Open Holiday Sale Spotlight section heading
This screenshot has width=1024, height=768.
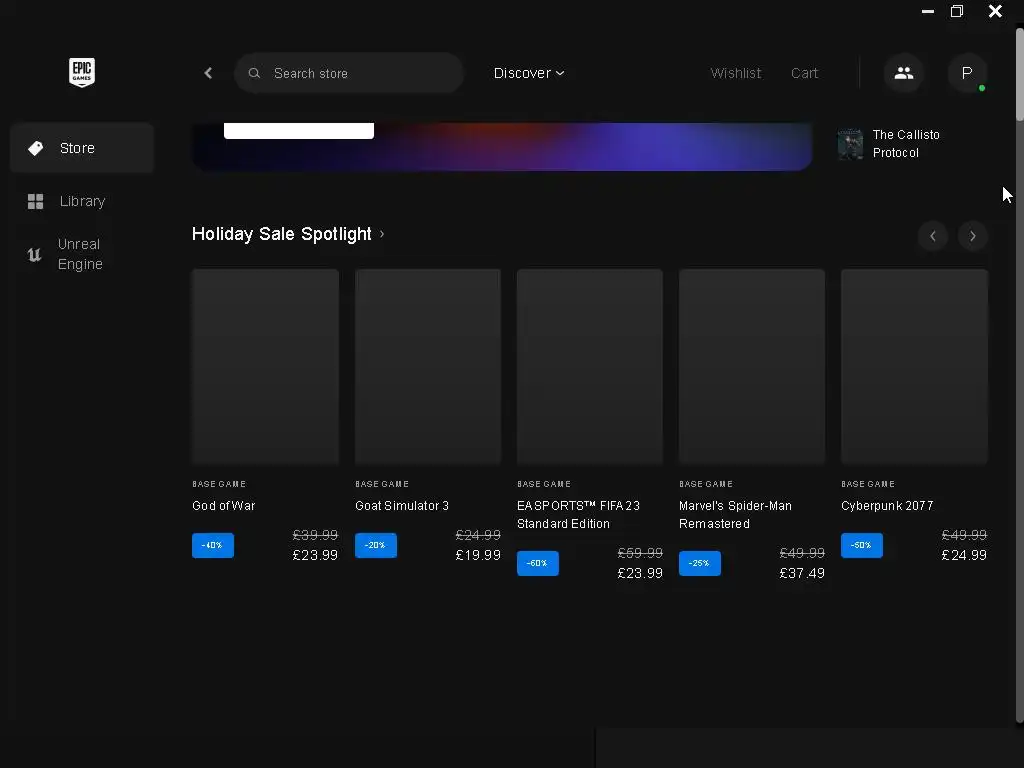coord(288,234)
